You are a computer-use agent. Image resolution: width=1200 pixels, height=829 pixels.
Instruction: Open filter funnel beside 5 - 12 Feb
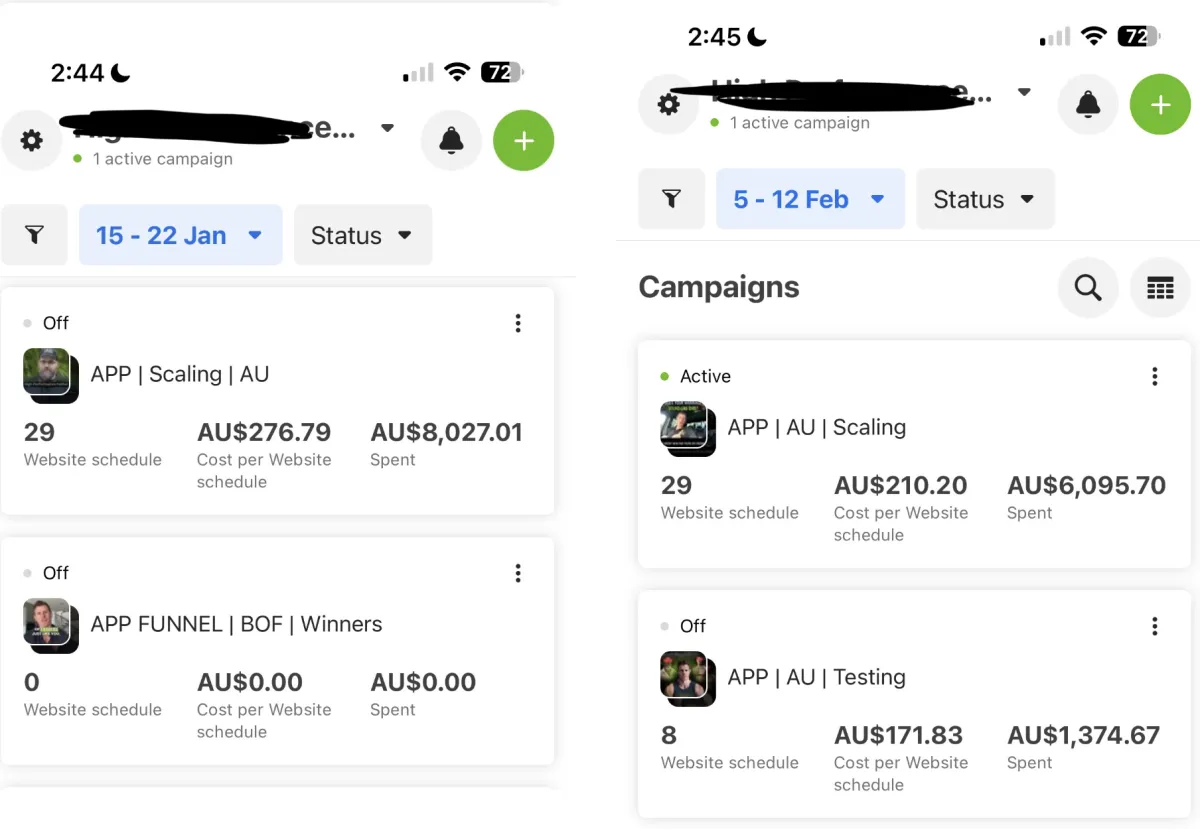pos(671,199)
